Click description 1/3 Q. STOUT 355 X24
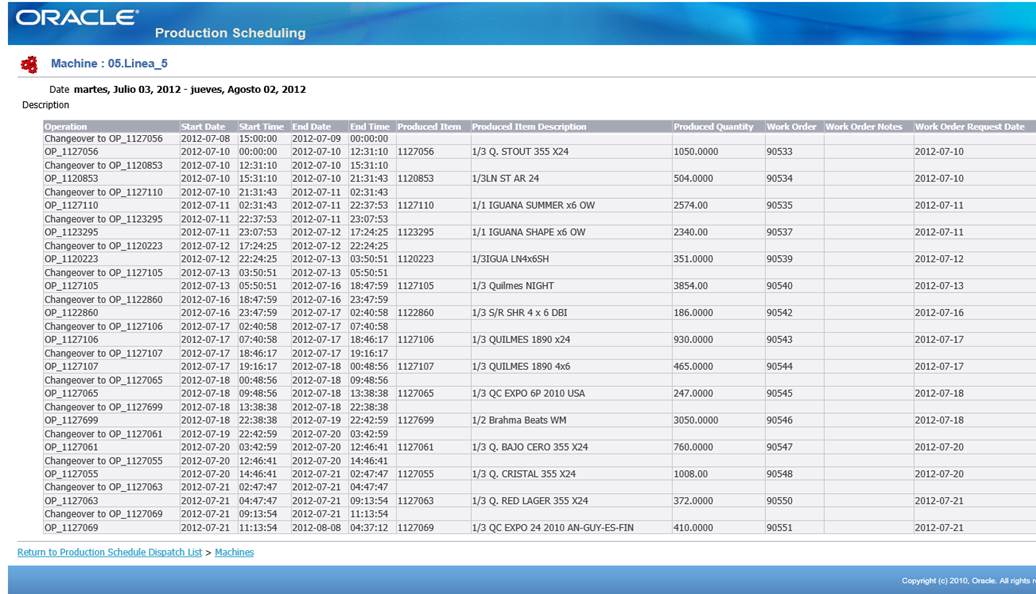Viewport: 1036px width, 594px height. click(520, 152)
